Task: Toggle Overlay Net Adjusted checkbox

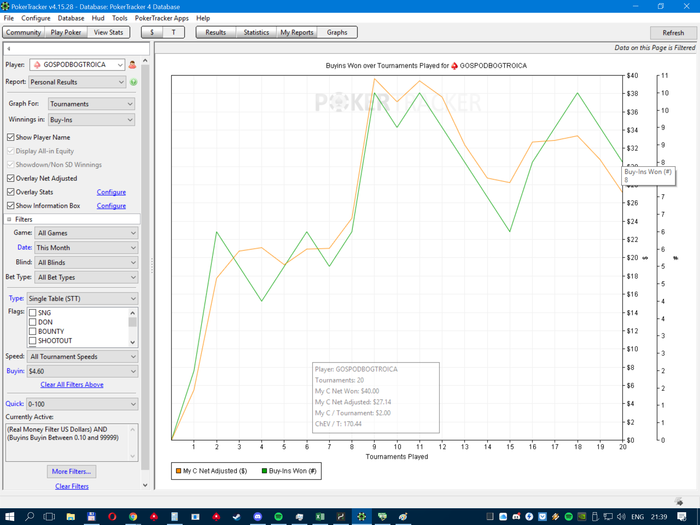Action: [x=11, y=178]
